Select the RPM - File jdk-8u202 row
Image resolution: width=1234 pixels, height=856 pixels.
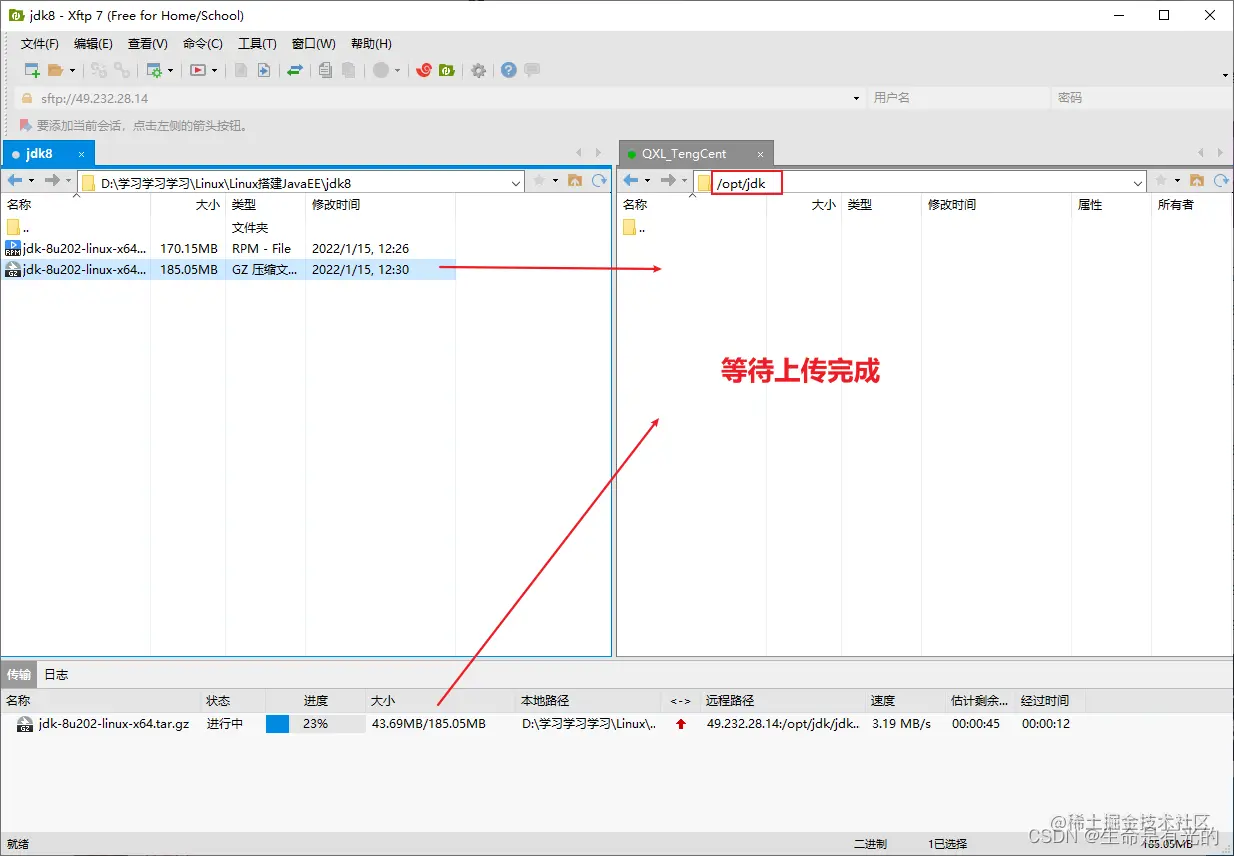(229, 248)
